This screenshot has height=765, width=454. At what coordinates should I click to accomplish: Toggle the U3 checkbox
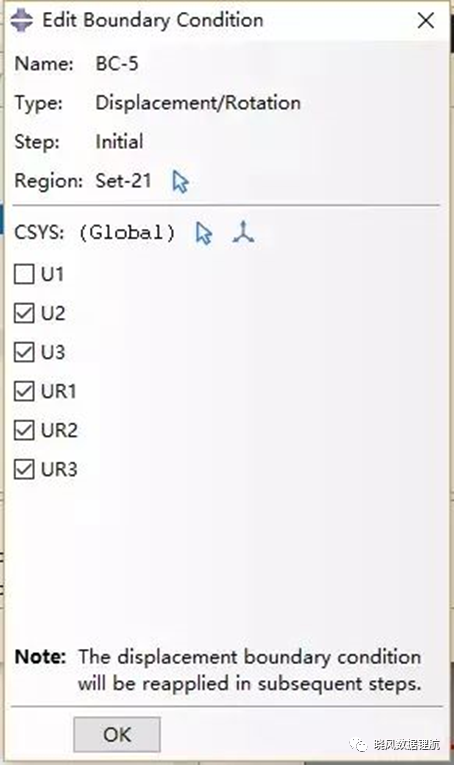click(x=24, y=352)
